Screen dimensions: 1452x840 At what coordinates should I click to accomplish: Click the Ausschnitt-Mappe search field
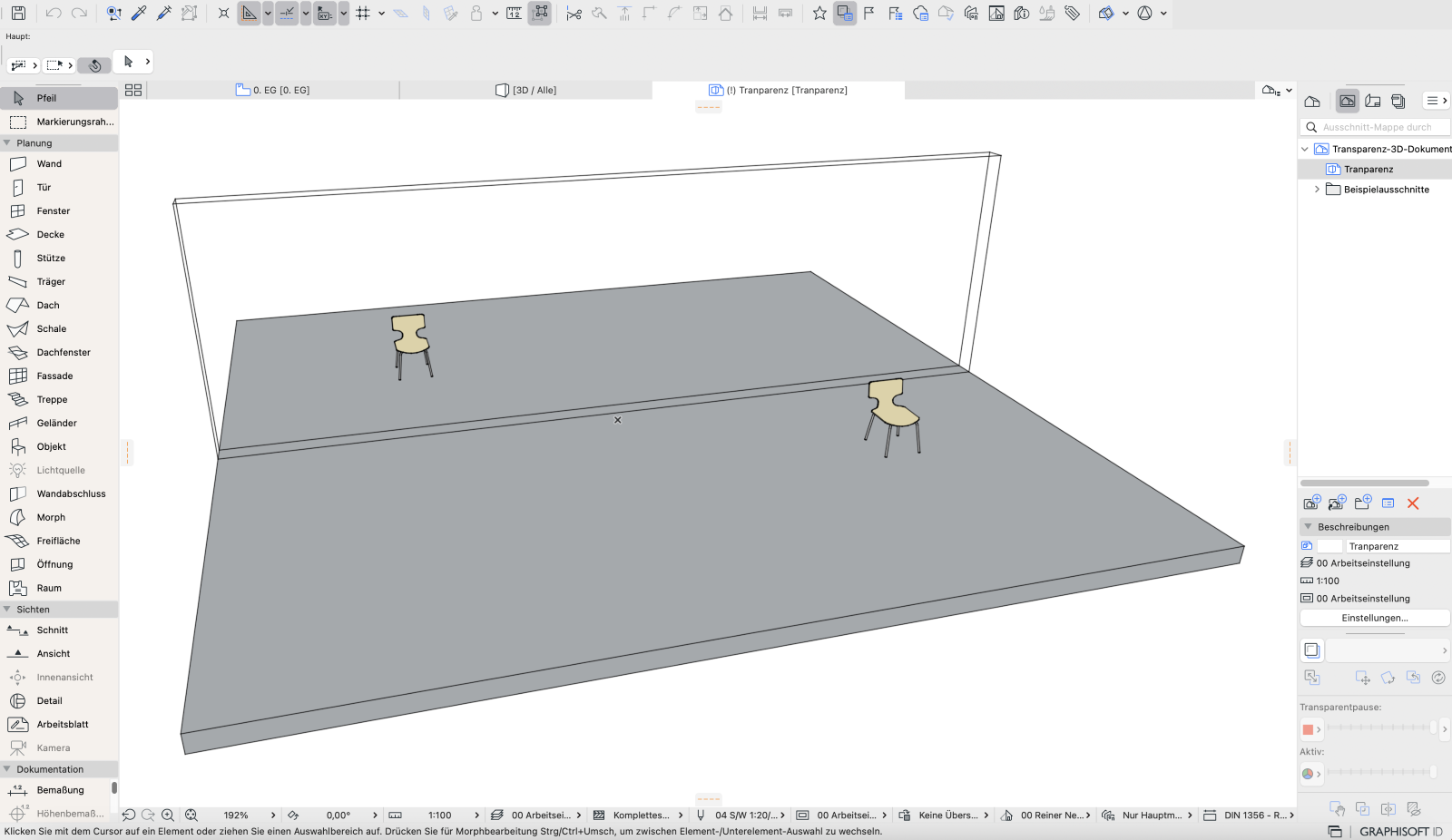(1376, 128)
